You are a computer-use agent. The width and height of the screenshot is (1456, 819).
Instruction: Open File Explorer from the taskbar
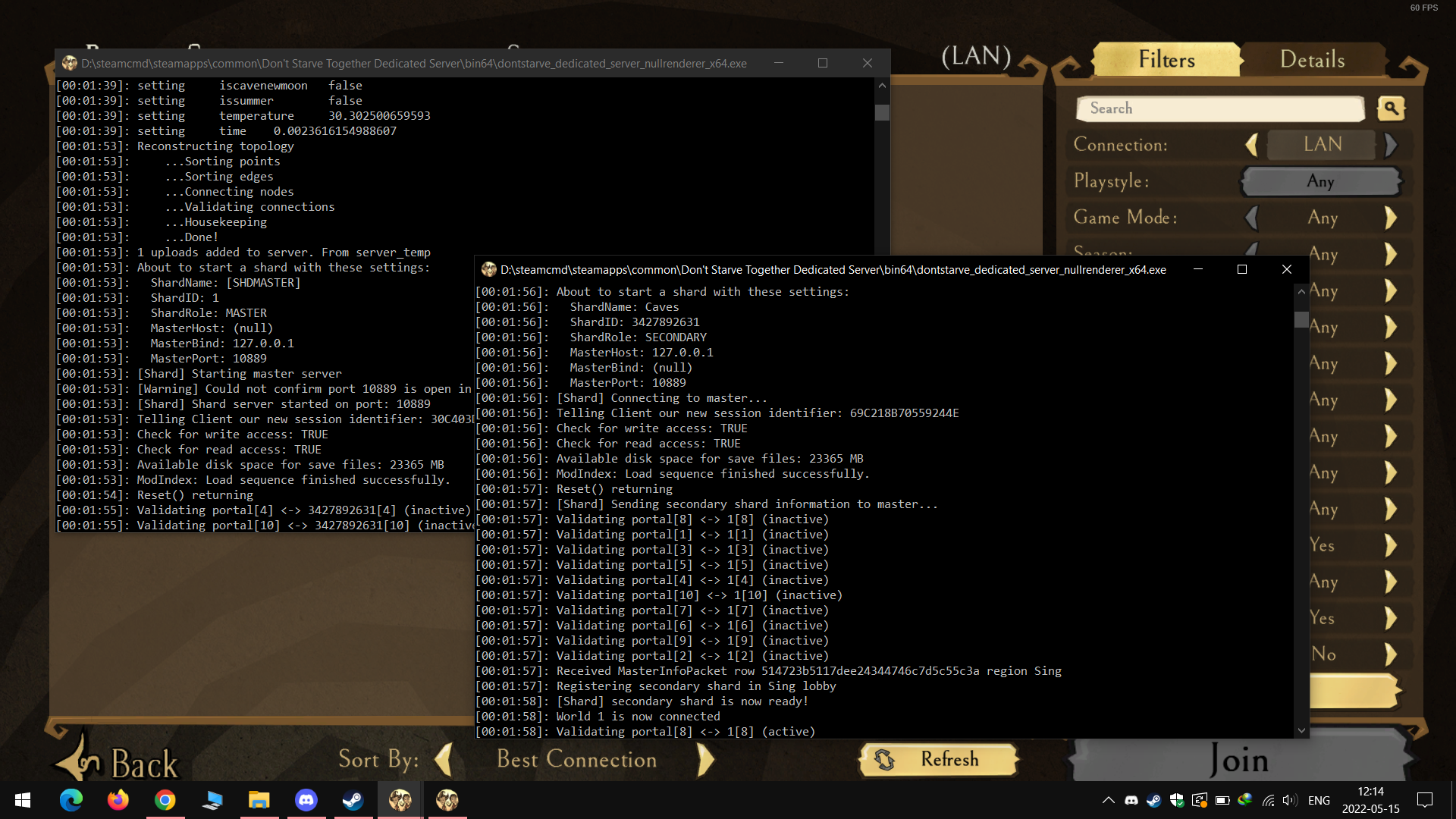point(259,800)
